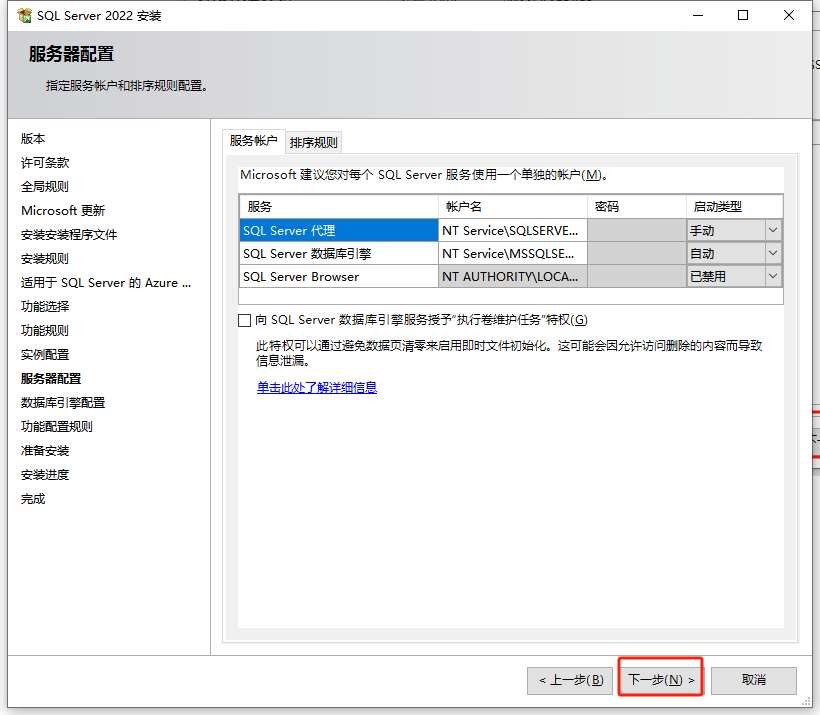Viewport: 820px width, 715px height.
Task: Select the 功能配置规则 sidebar step
Action: click(57, 427)
